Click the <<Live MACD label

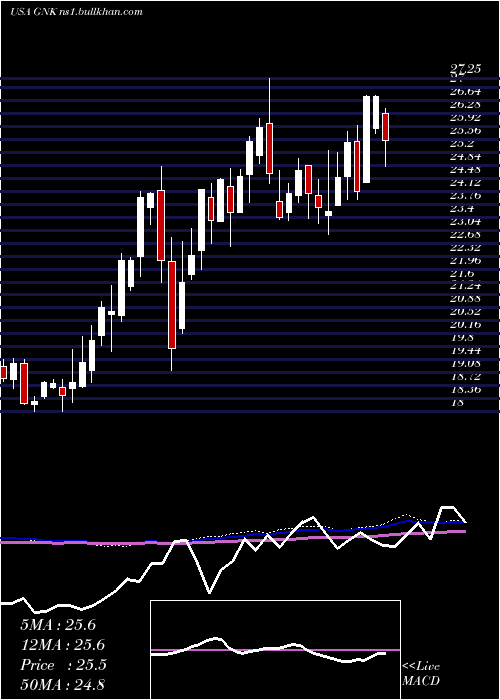click(421, 674)
